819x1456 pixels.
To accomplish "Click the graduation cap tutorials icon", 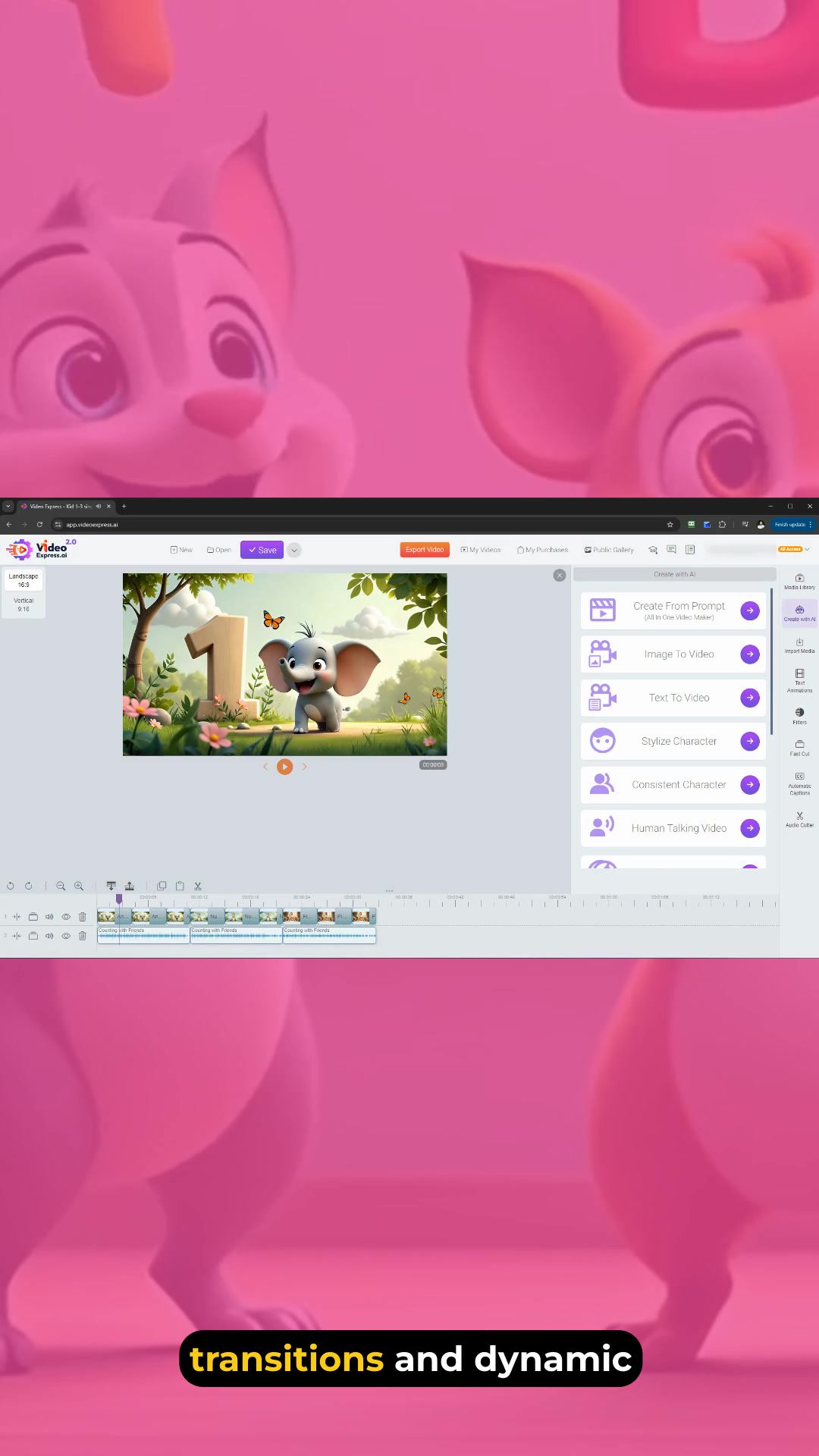I will (x=653, y=550).
